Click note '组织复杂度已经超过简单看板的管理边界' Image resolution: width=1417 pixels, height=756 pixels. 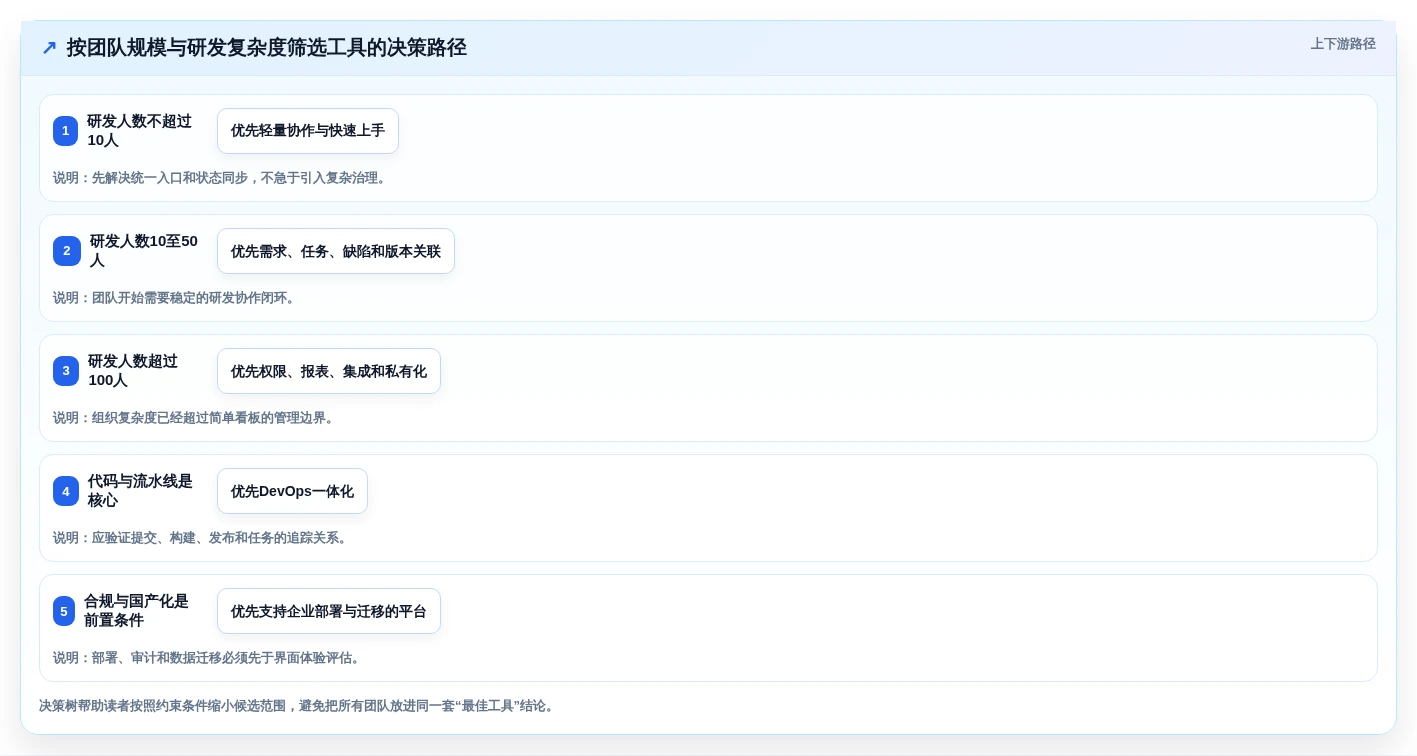tap(195, 418)
